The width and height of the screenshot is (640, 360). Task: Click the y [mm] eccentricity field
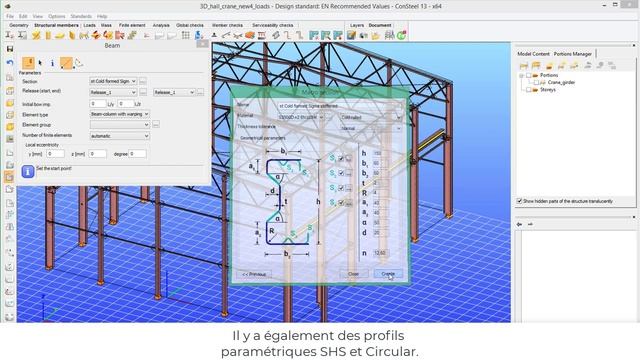tap(56, 154)
